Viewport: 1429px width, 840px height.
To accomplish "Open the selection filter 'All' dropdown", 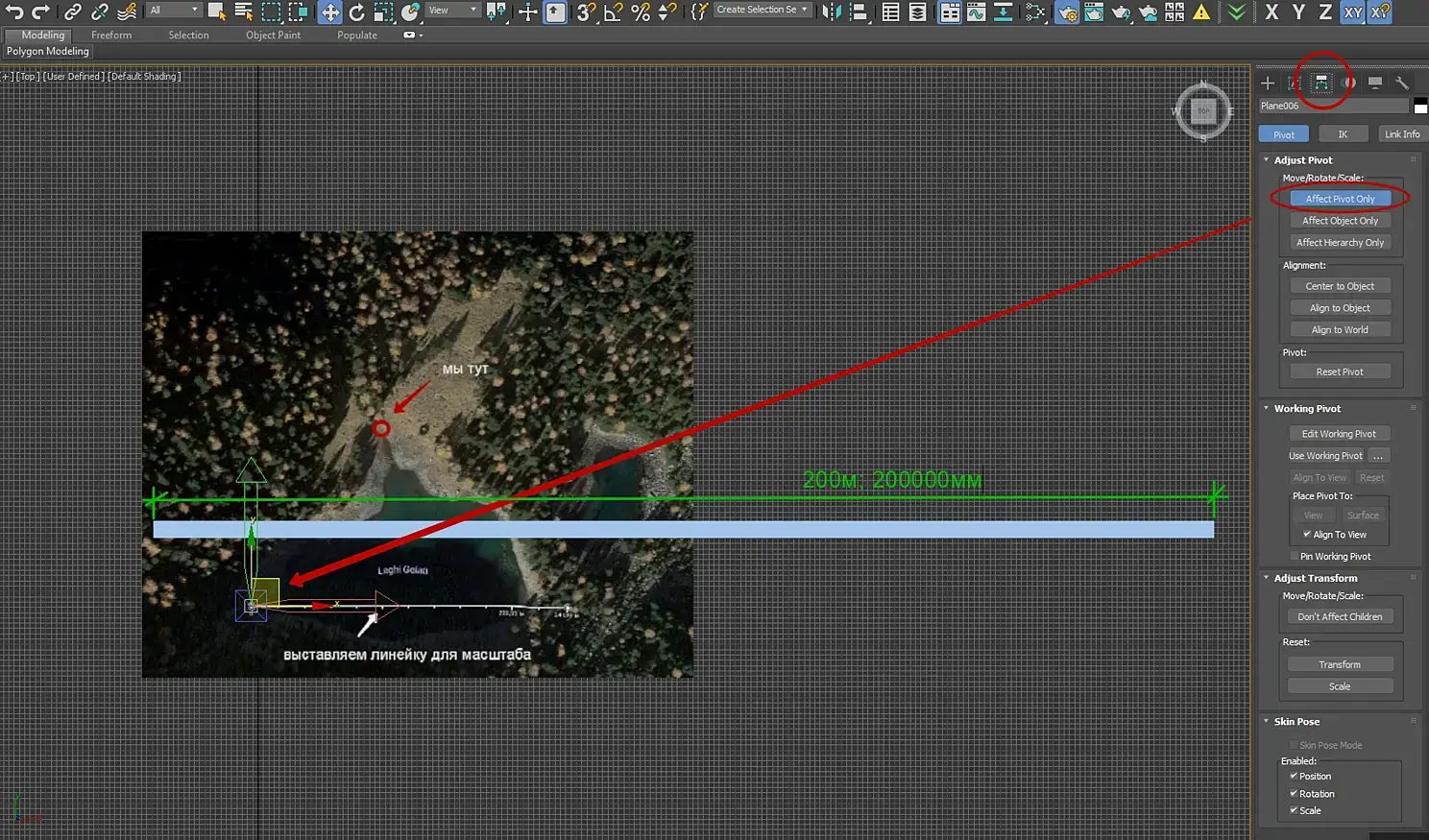I will [174, 11].
